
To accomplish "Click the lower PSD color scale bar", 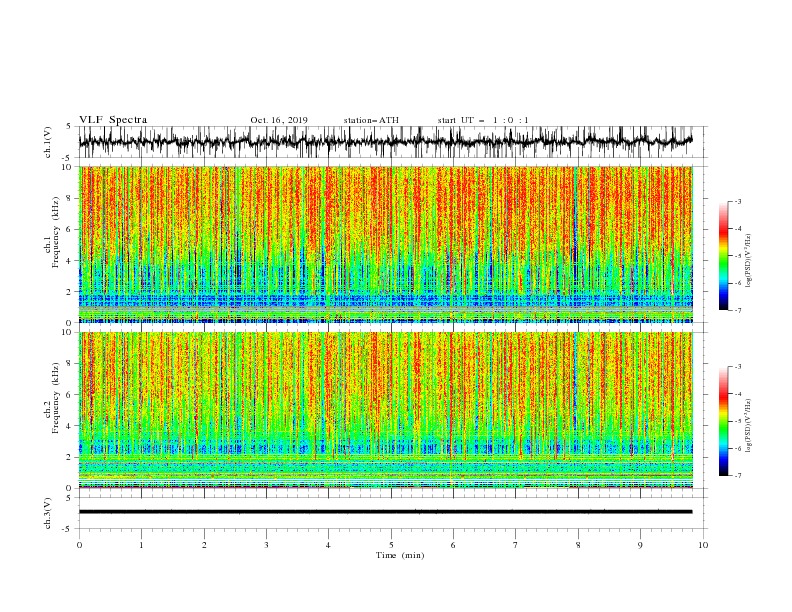I will coord(723,421).
